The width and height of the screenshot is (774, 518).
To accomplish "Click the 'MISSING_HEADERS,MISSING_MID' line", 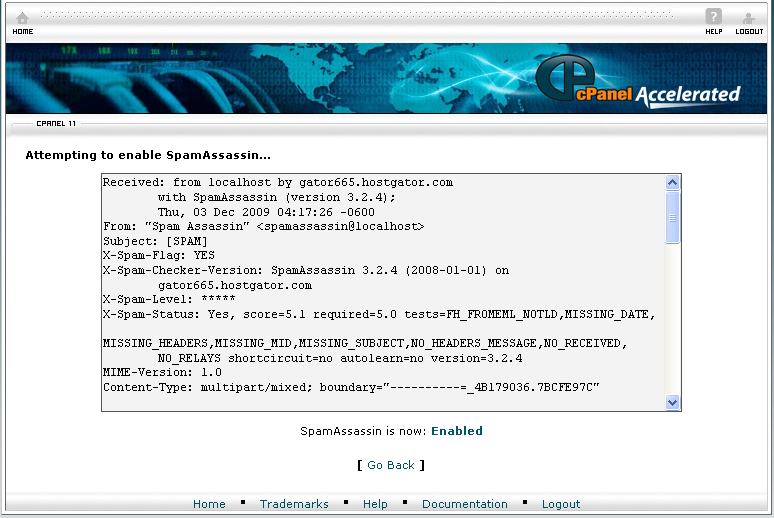I will (365, 343).
